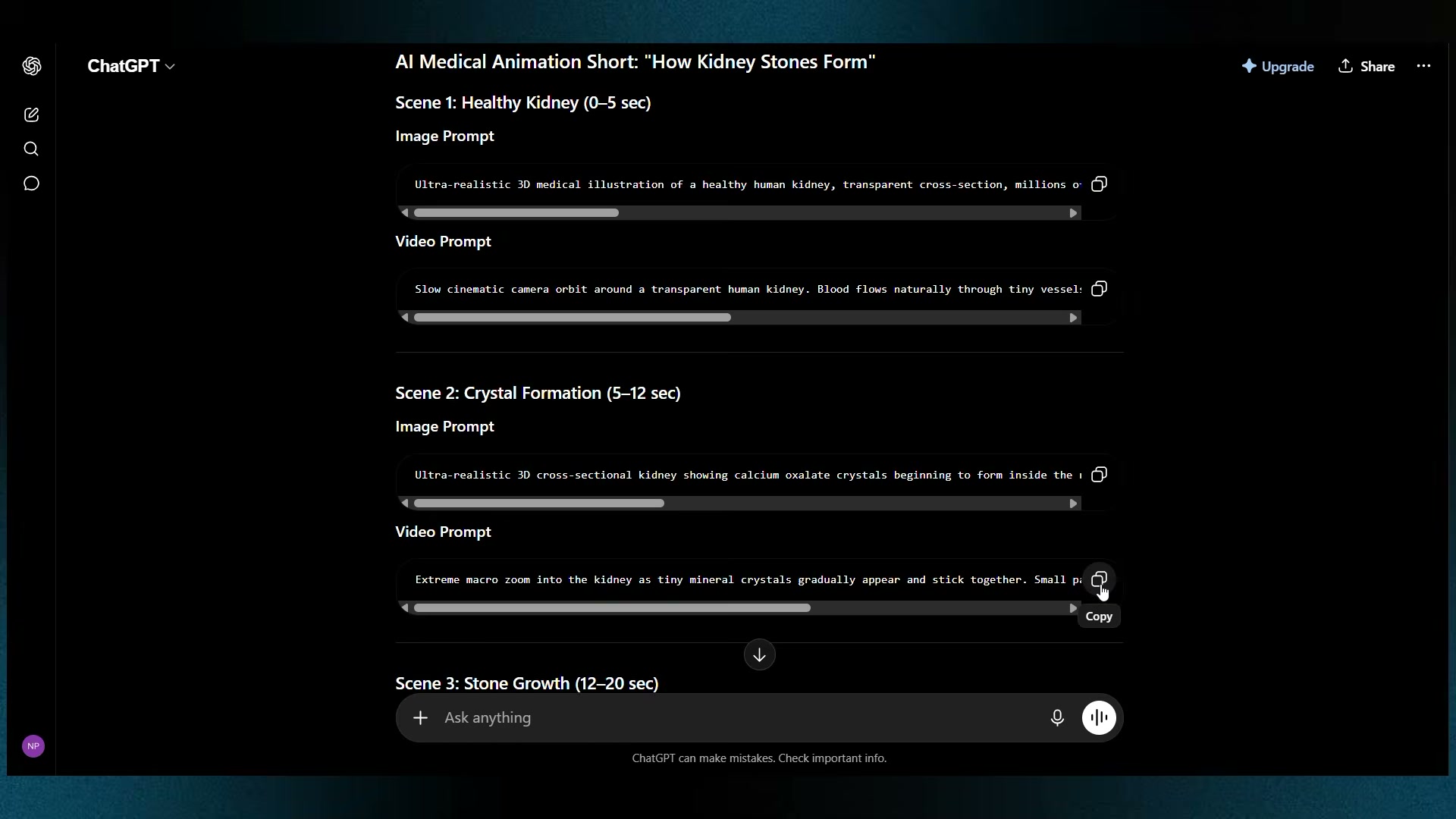
Task: Start voice mode with the waveform button
Action: tap(1099, 717)
